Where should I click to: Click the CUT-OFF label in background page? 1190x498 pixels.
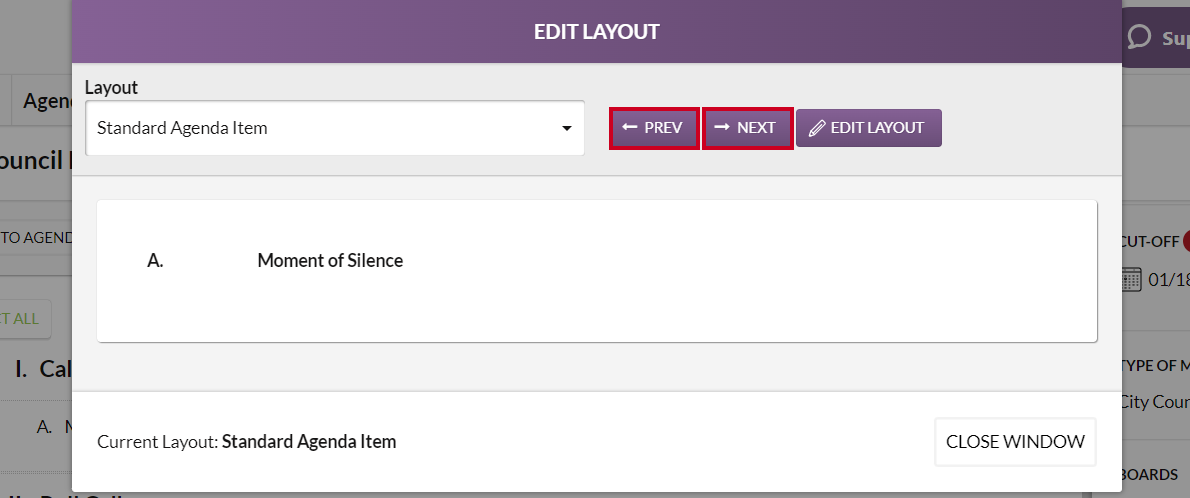[x=1150, y=242]
